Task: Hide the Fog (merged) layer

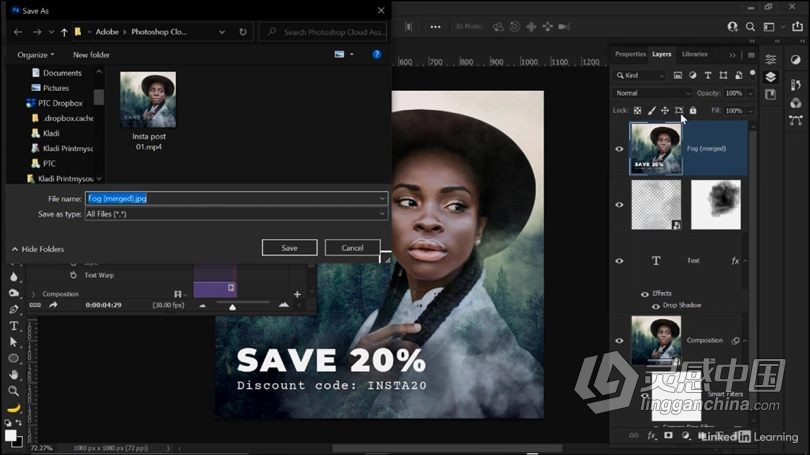Action: [619, 149]
